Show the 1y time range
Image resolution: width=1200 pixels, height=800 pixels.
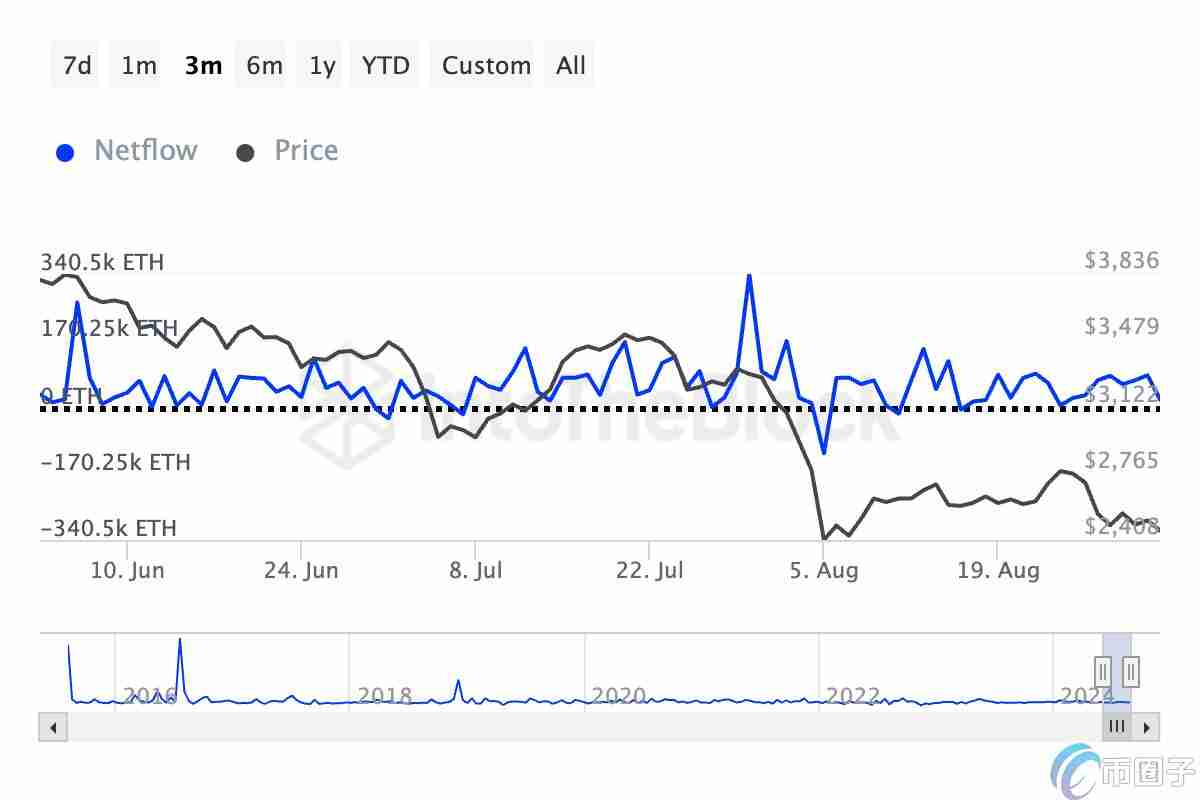coord(322,66)
